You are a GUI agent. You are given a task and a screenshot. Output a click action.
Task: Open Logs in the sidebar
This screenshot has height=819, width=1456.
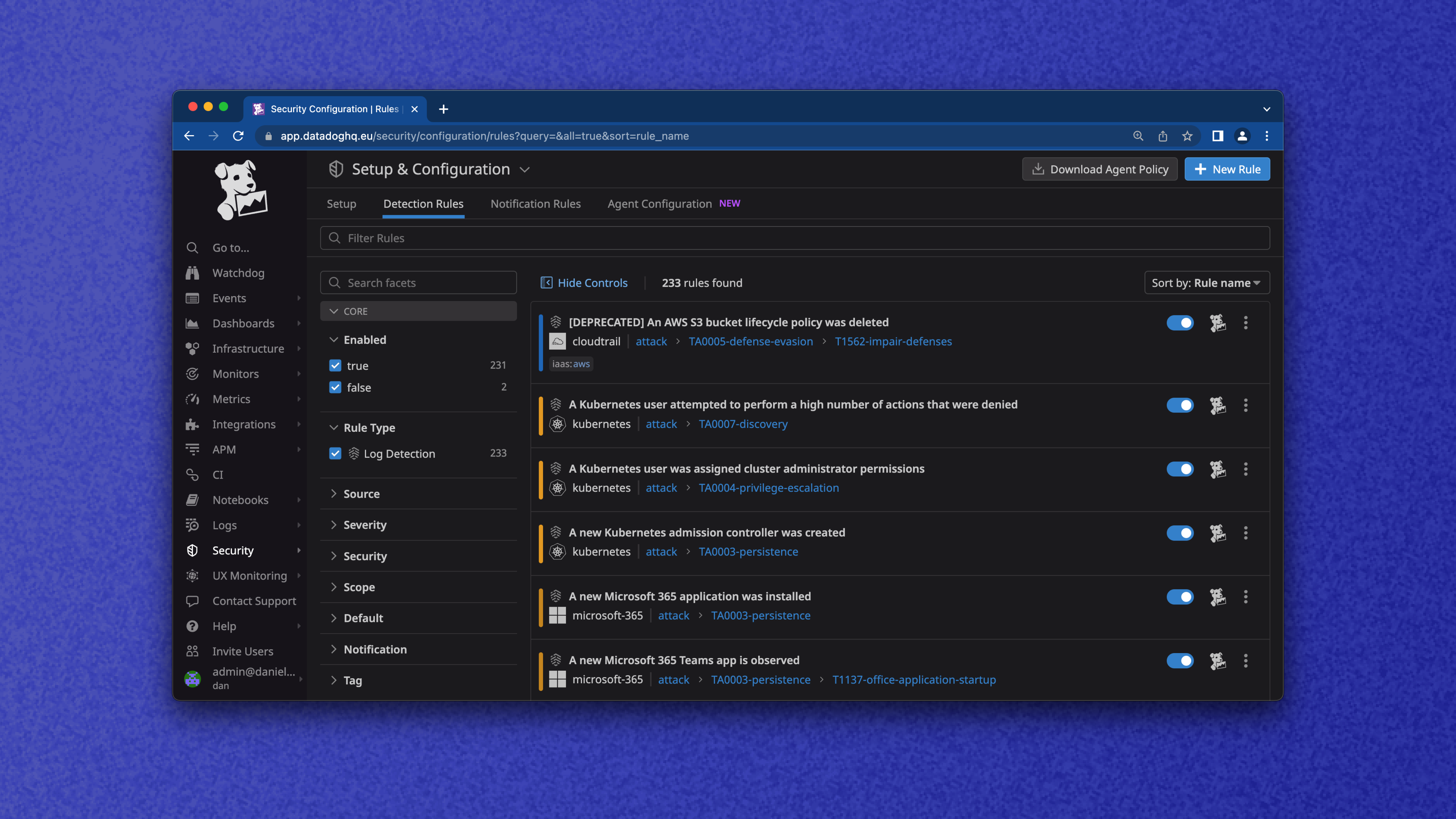pyautogui.click(x=224, y=525)
